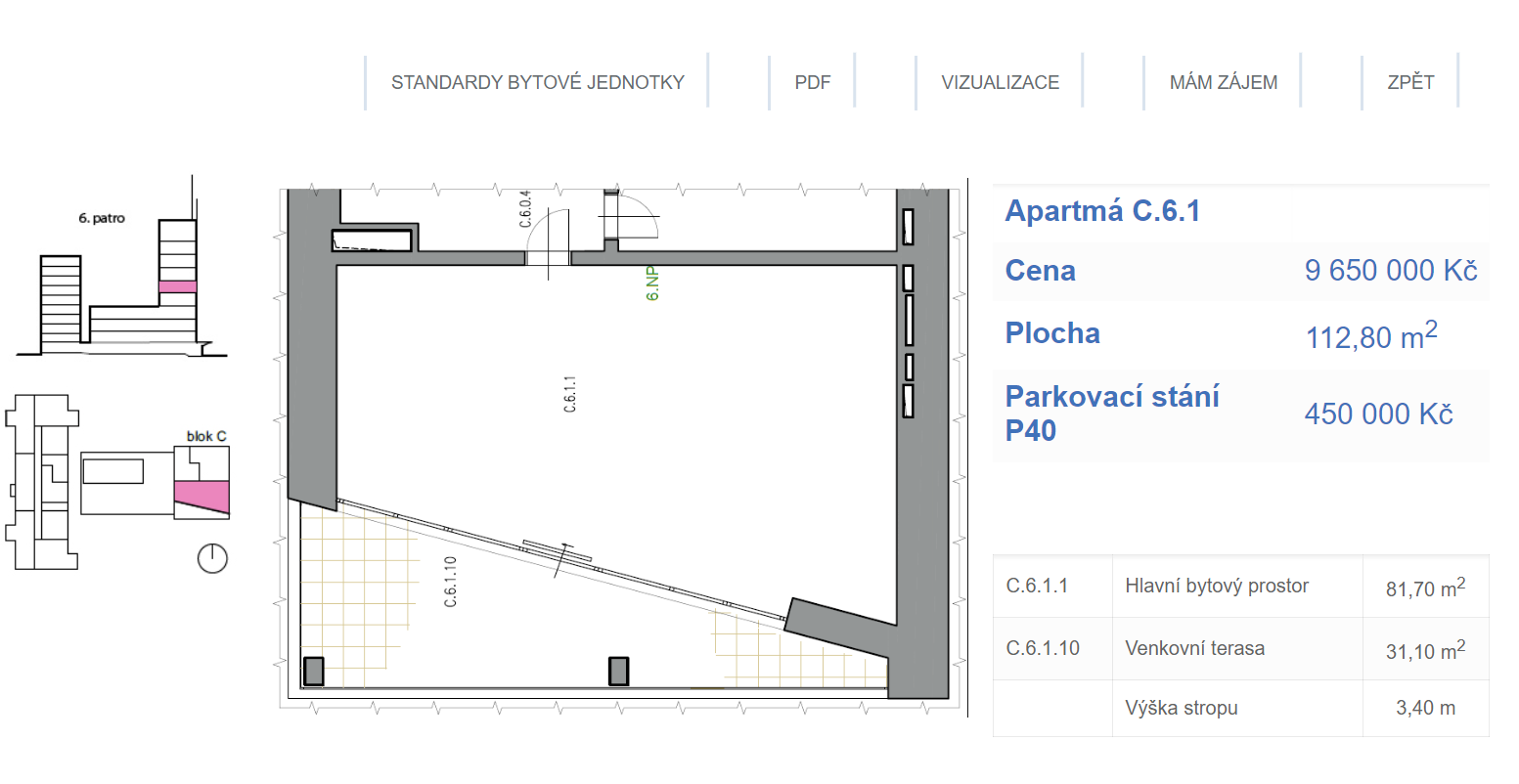Image resolution: width=1519 pixels, height=784 pixels.
Task: Select the Venkovní terasa table row
Action: [1194, 649]
